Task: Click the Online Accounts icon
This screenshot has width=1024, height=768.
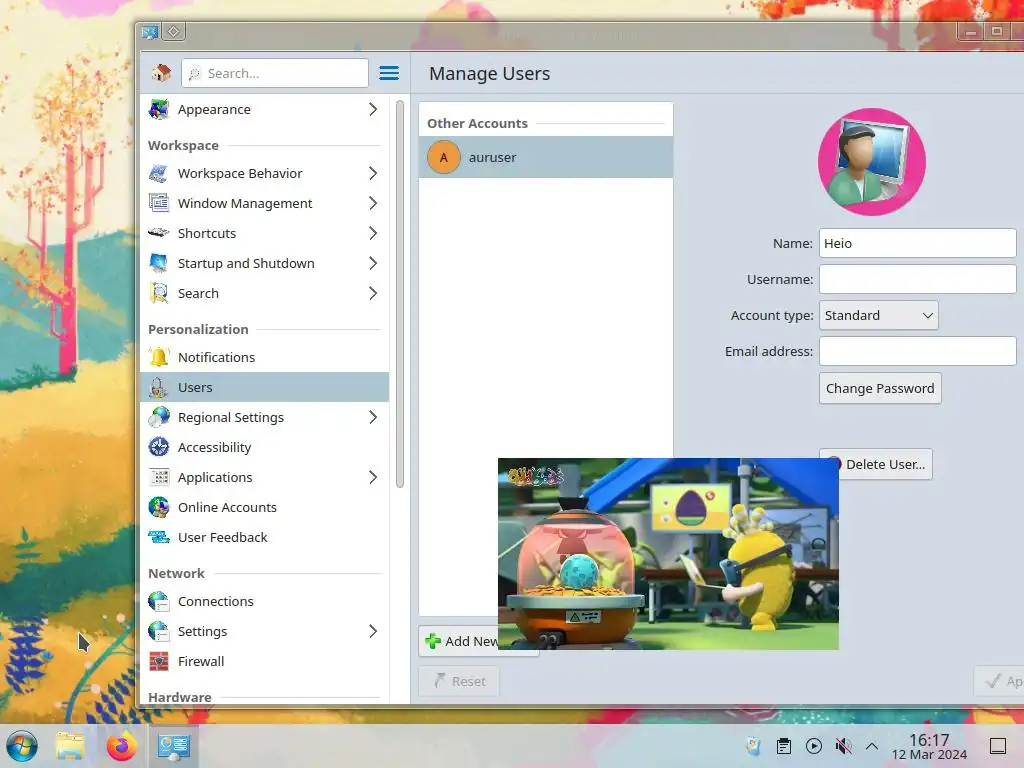Action: pos(159,507)
